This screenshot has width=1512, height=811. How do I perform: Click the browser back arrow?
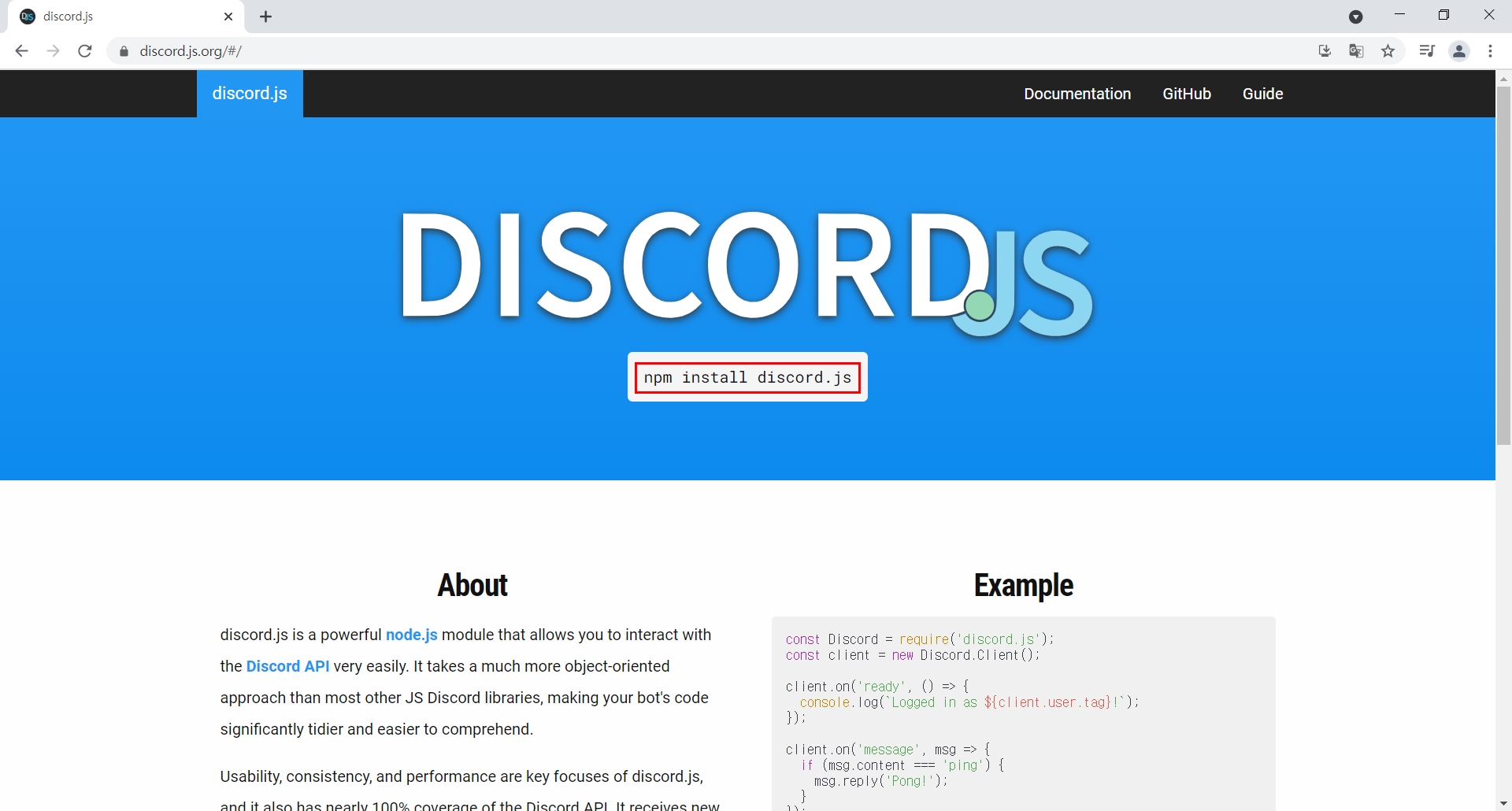21,51
